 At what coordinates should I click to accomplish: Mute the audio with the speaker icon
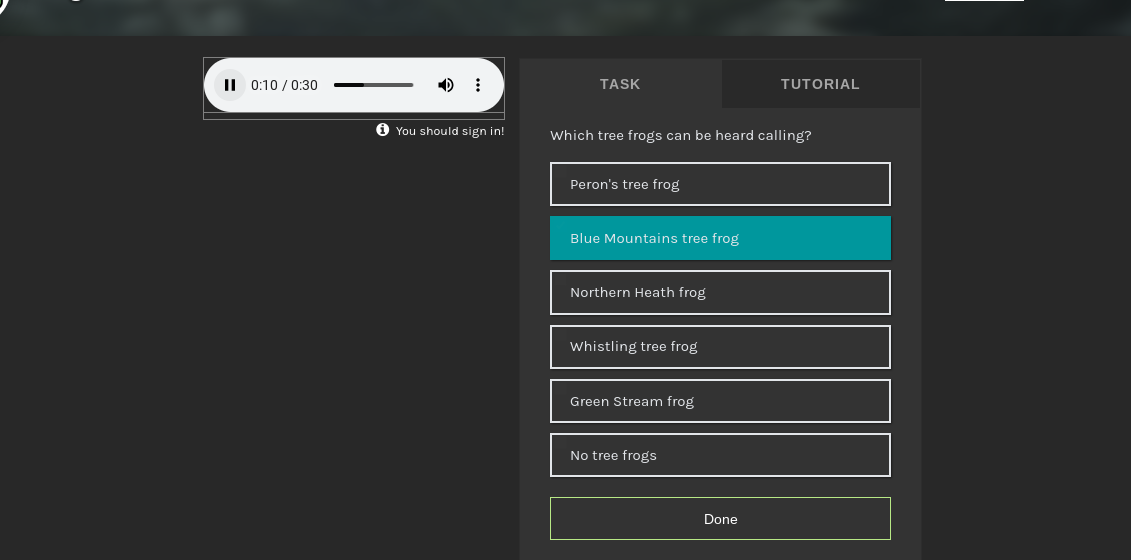pyautogui.click(x=446, y=85)
